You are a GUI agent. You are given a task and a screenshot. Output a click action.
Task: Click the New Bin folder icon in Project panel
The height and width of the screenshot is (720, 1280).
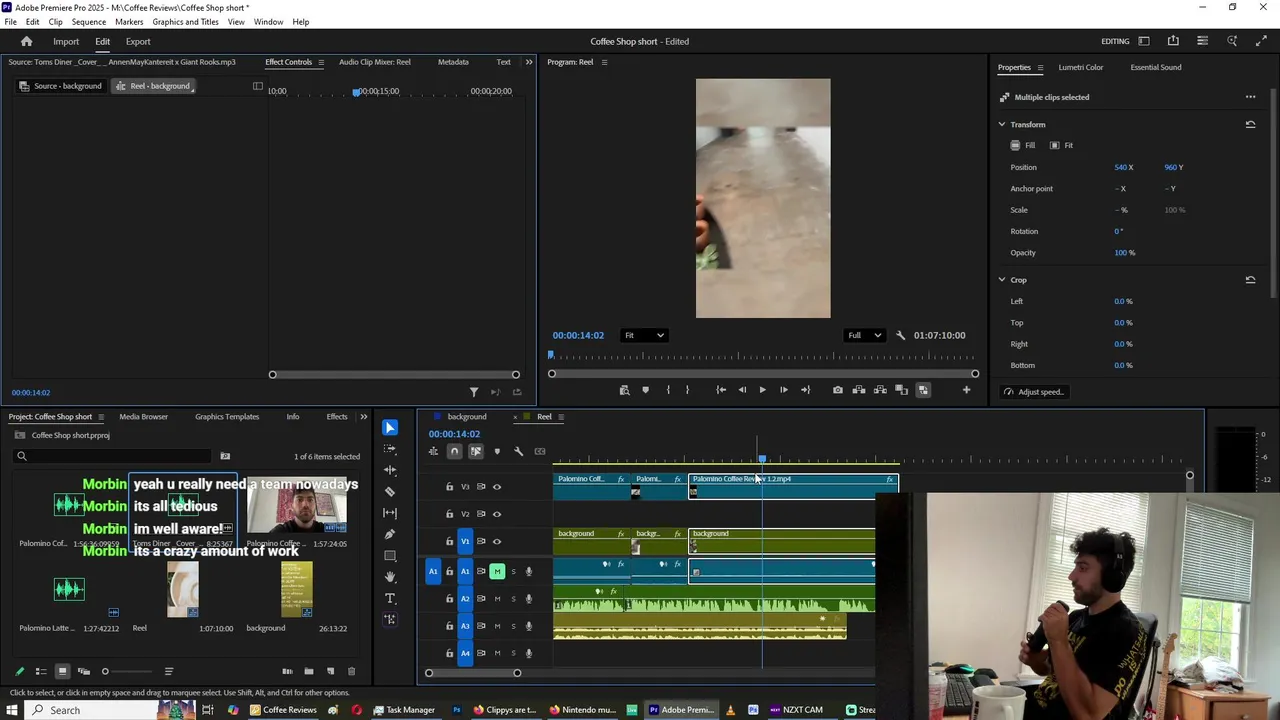tap(309, 671)
